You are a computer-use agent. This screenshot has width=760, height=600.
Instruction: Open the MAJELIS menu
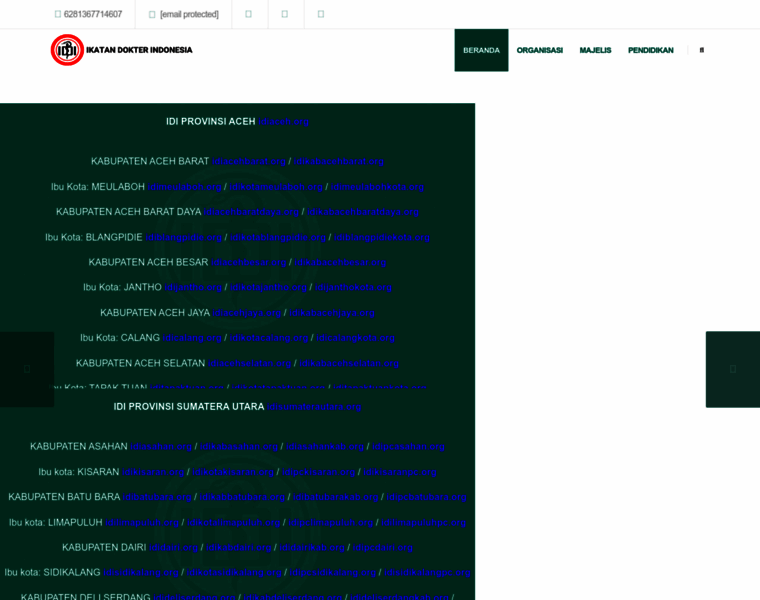pos(595,50)
